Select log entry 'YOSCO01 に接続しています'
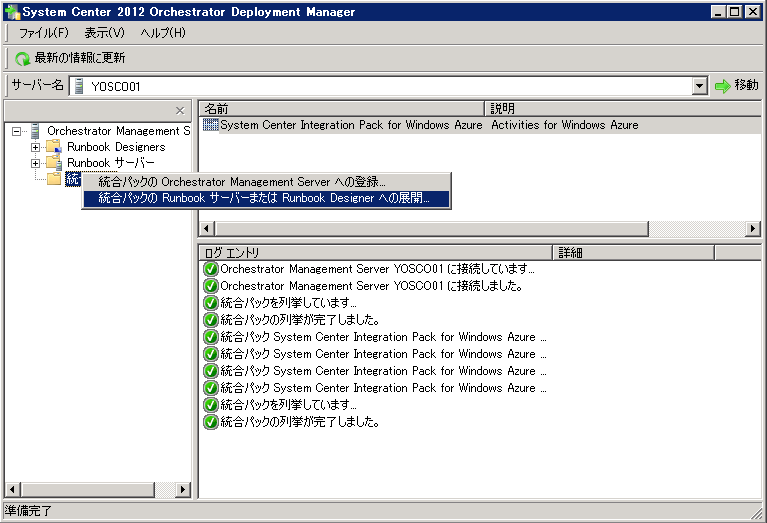The height and width of the screenshot is (523, 767). [x=377, y=269]
